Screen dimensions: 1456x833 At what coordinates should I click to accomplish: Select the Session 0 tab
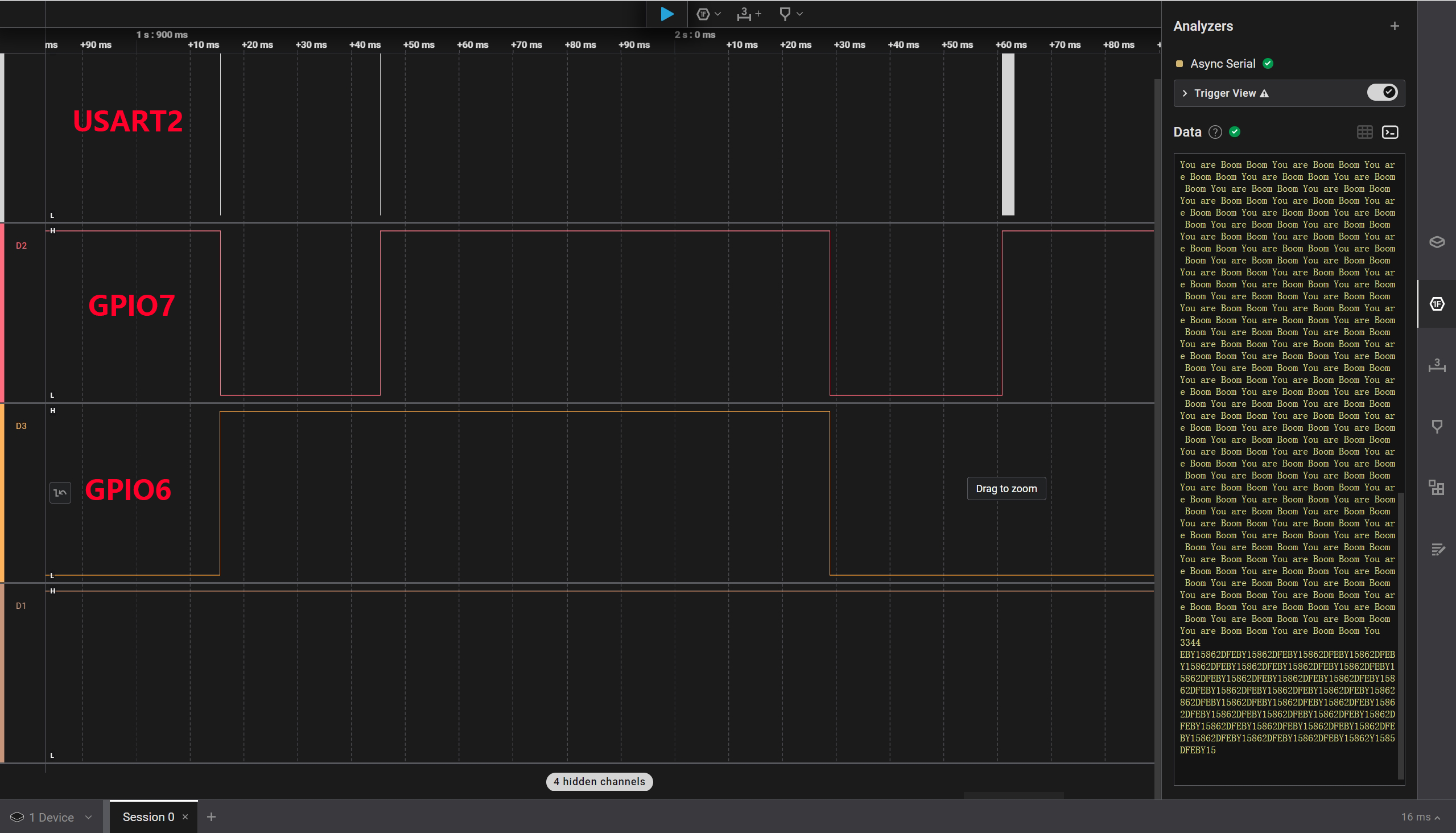[x=148, y=817]
